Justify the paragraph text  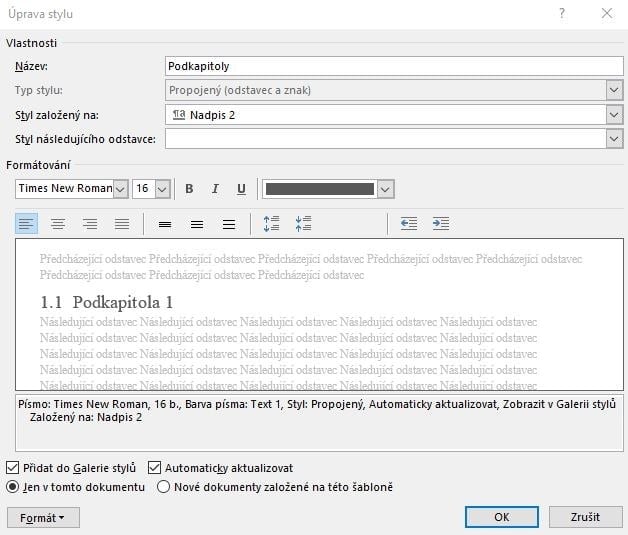pyautogui.click(x=122, y=224)
